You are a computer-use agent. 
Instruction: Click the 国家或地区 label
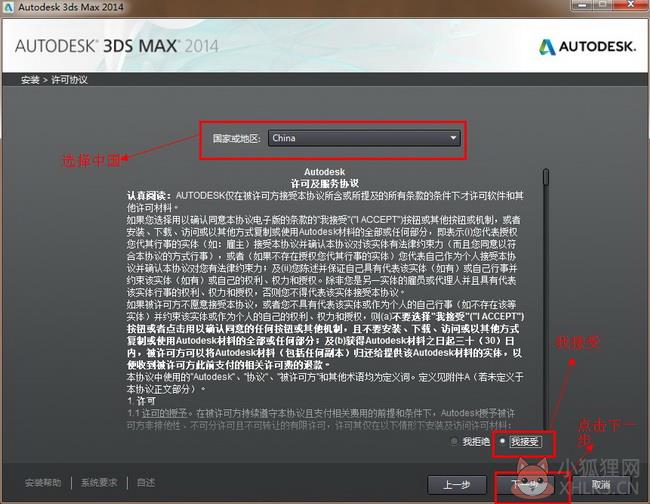tap(237, 138)
